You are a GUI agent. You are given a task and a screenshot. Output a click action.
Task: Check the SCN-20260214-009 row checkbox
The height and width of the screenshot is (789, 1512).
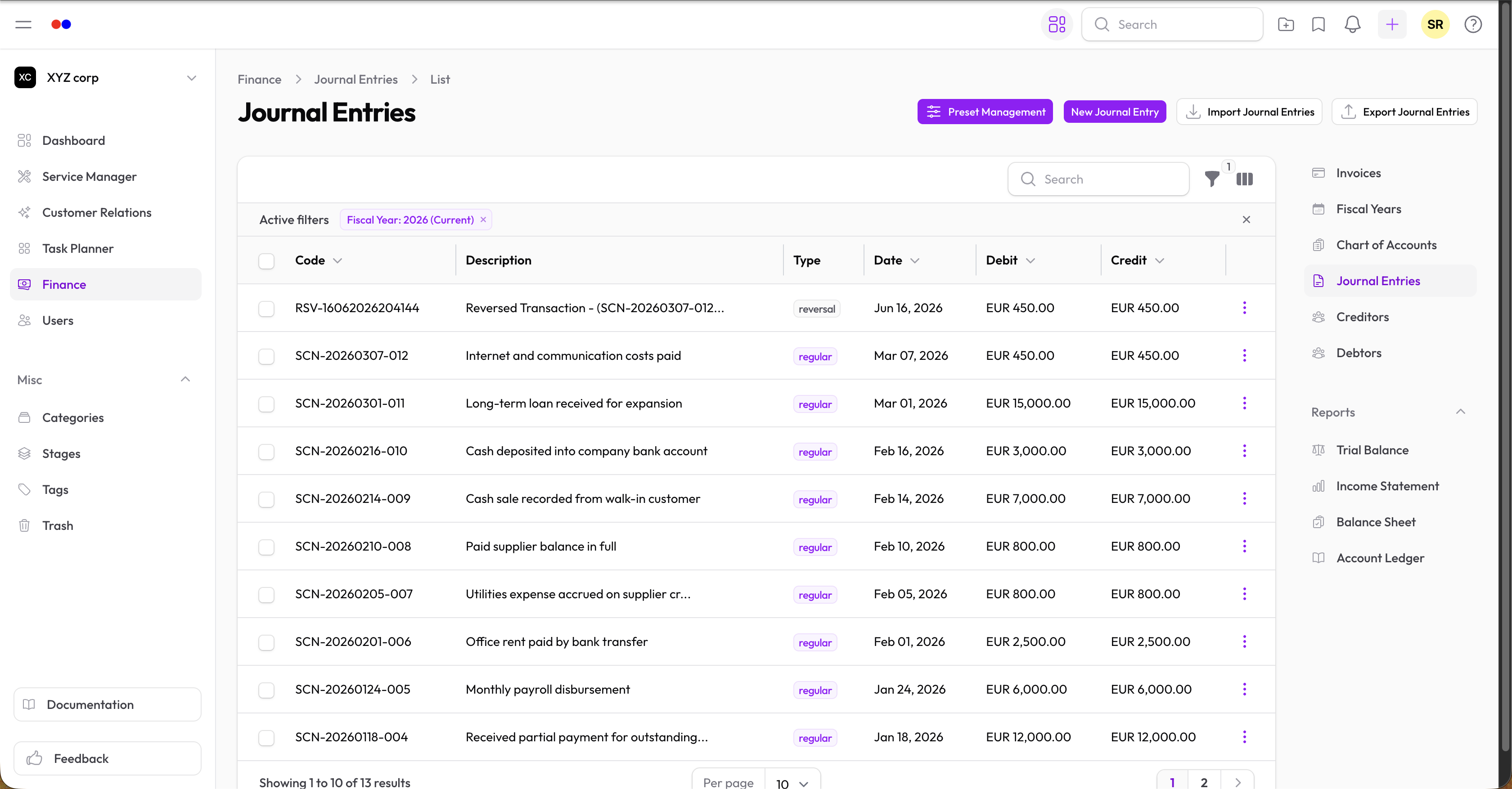(x=266, y=499)
